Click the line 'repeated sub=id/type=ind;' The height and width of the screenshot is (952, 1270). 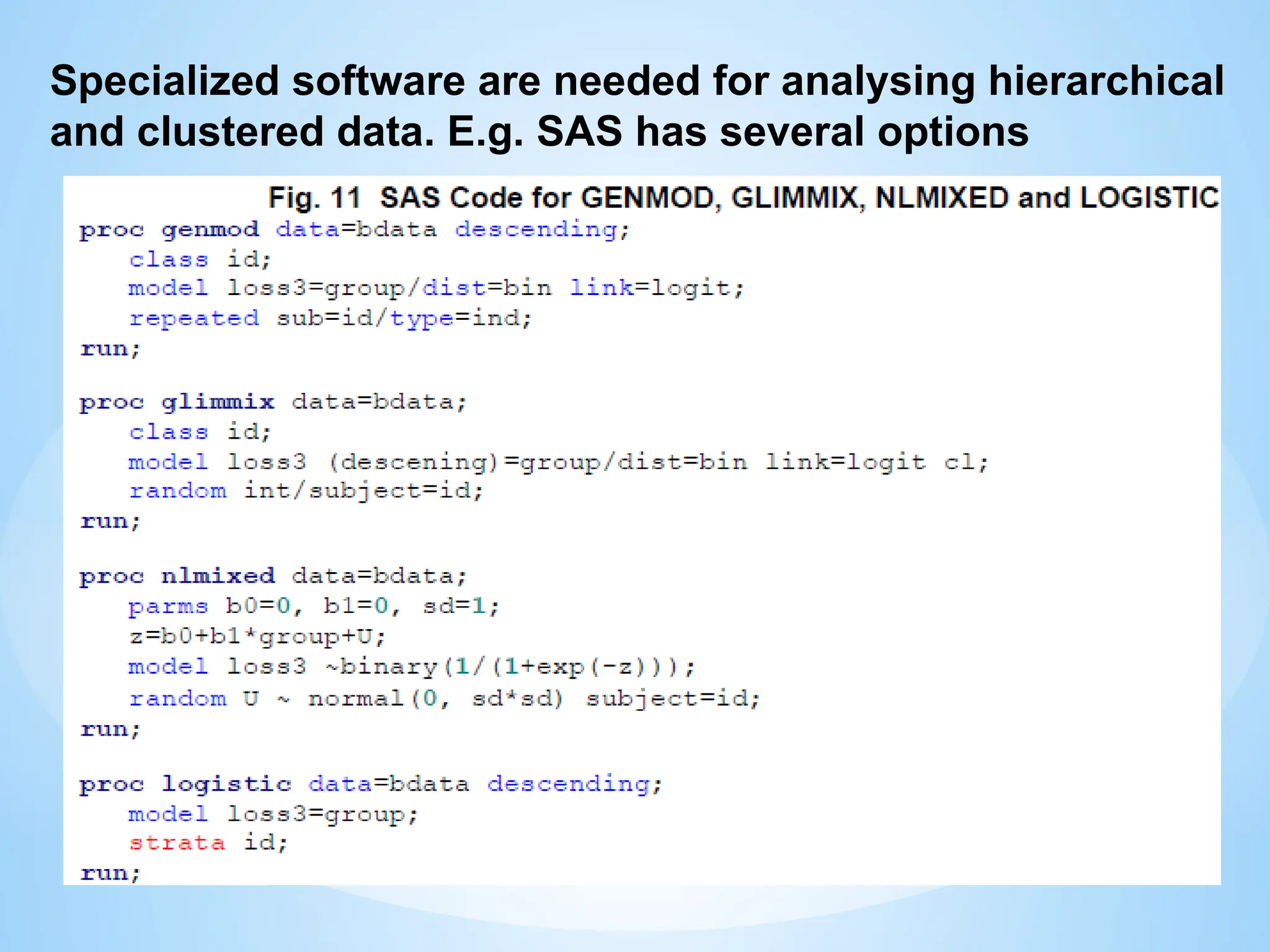pyautogui.click(x=331, y=319)
